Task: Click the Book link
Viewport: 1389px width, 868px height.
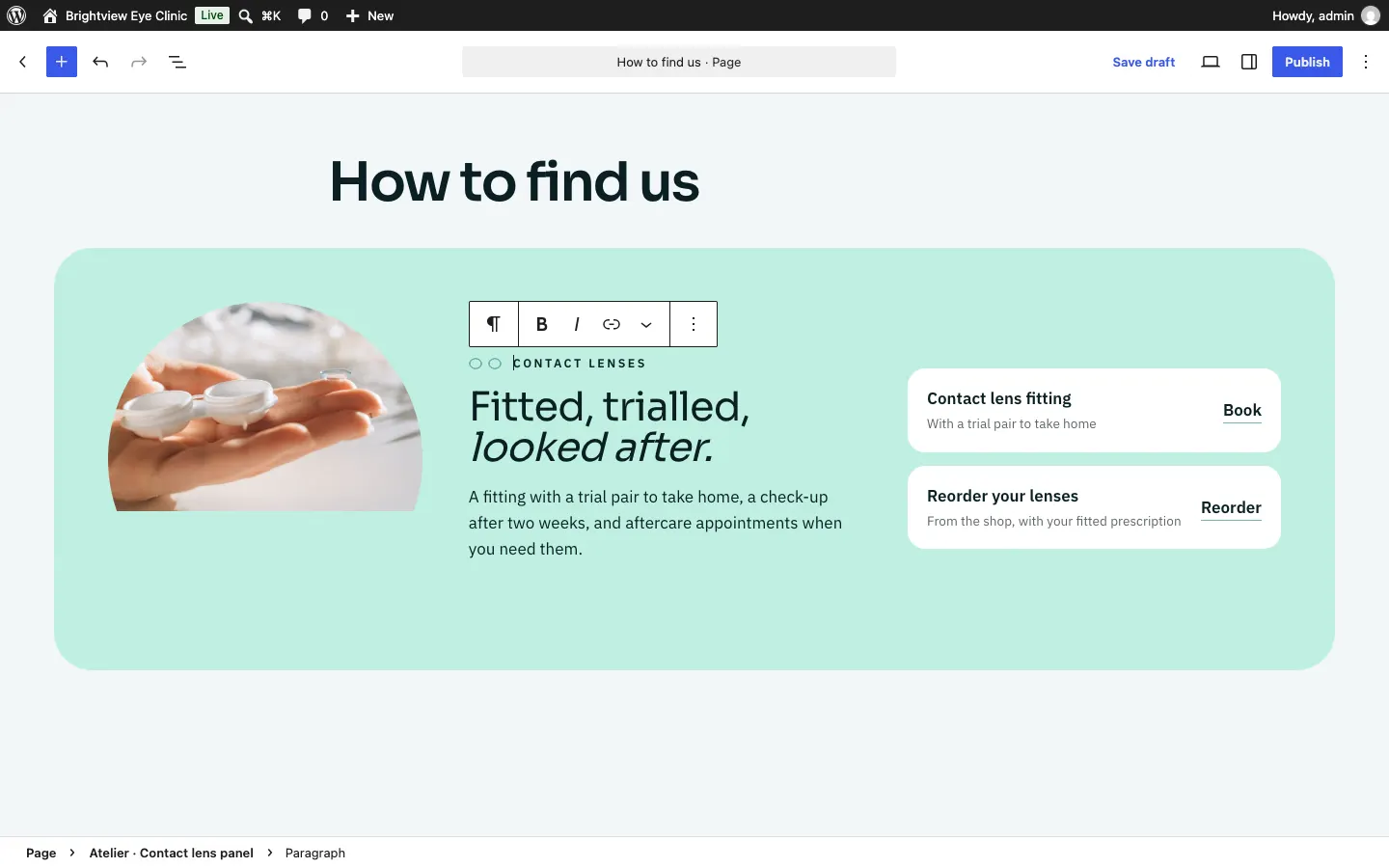Action: (x=1242, y=410)
